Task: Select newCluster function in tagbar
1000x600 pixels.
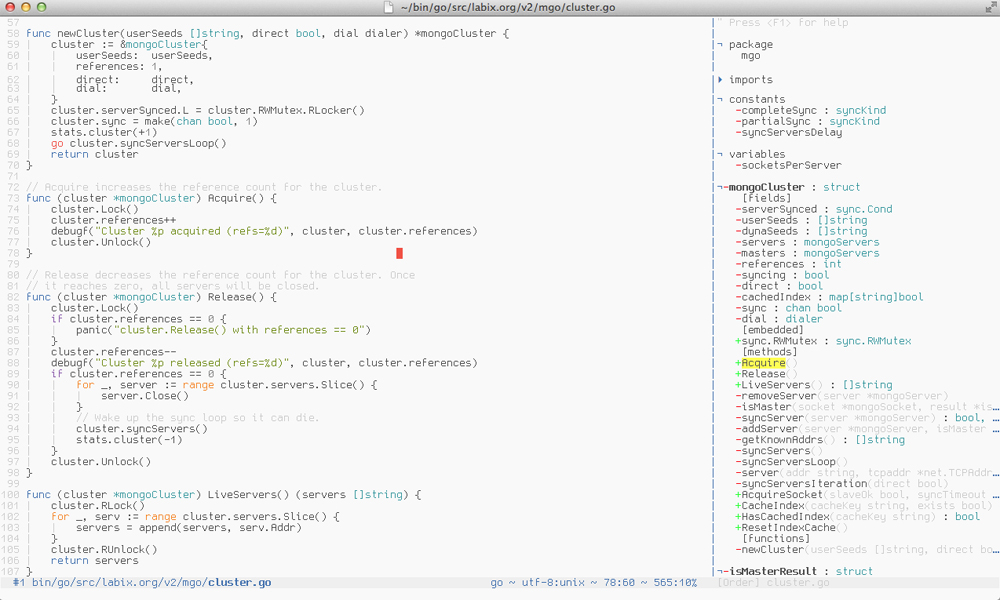Action: pos(772,550)
